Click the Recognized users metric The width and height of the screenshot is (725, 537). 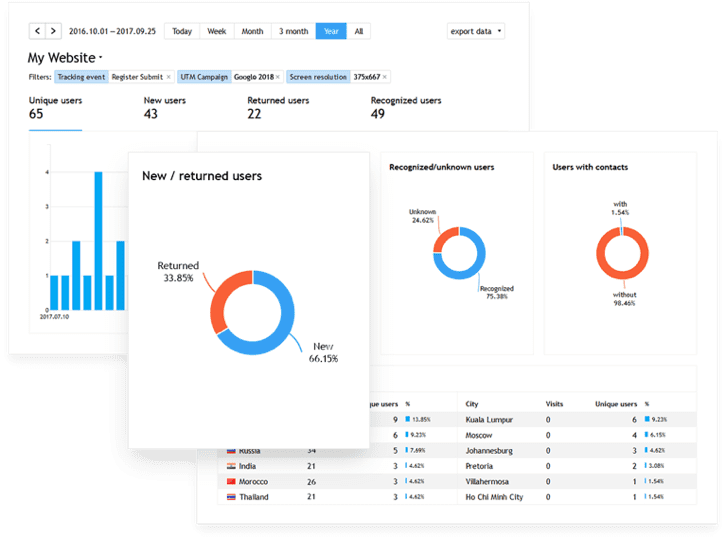[406, 108]
